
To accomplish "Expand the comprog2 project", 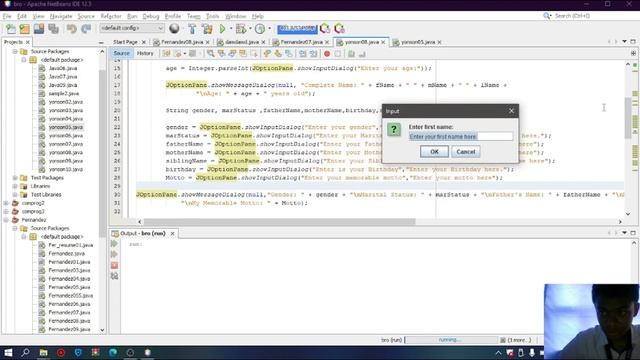I will [x=6, y=203].
